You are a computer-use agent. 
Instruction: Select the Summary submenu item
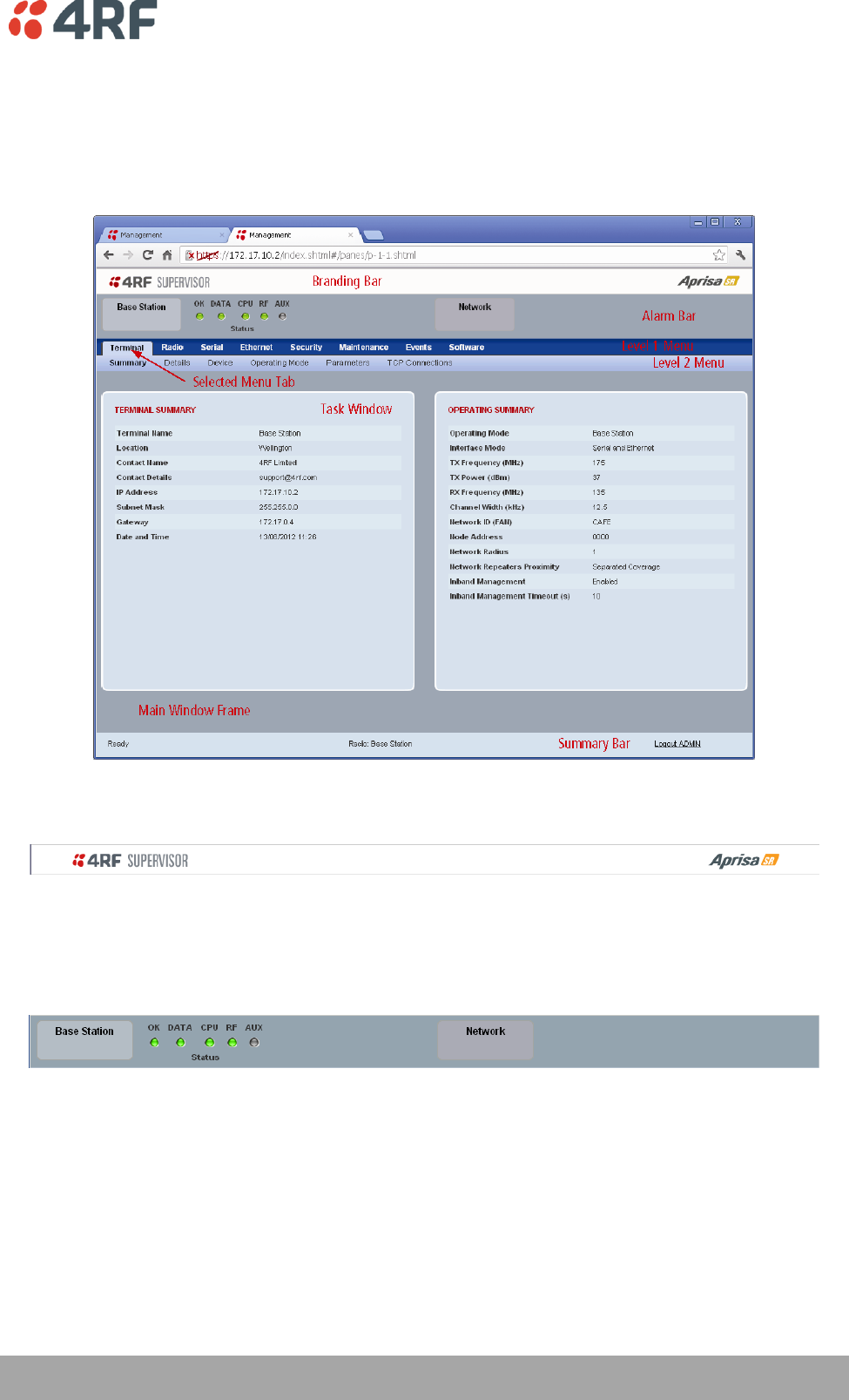128,363
